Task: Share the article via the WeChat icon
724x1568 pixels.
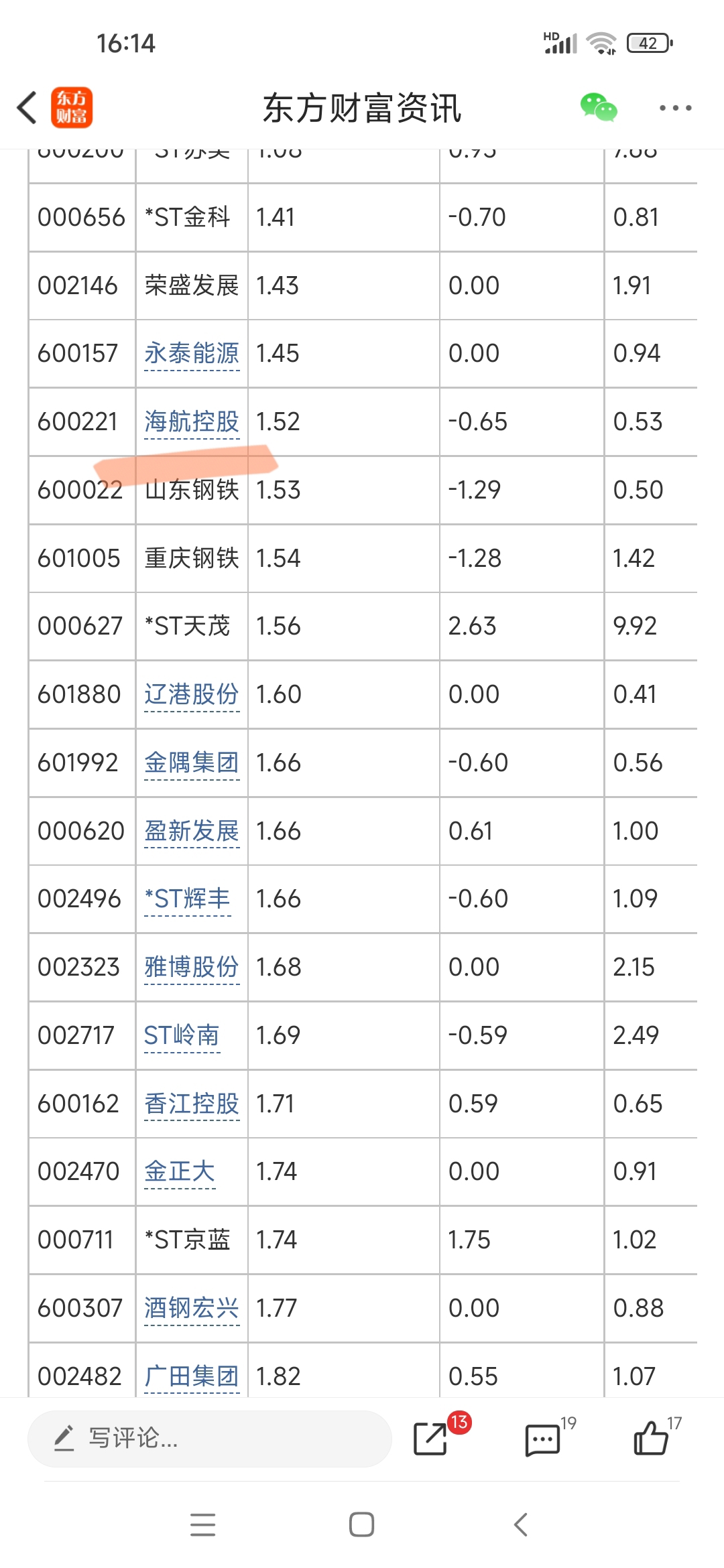Action: [x=598, y=107]
